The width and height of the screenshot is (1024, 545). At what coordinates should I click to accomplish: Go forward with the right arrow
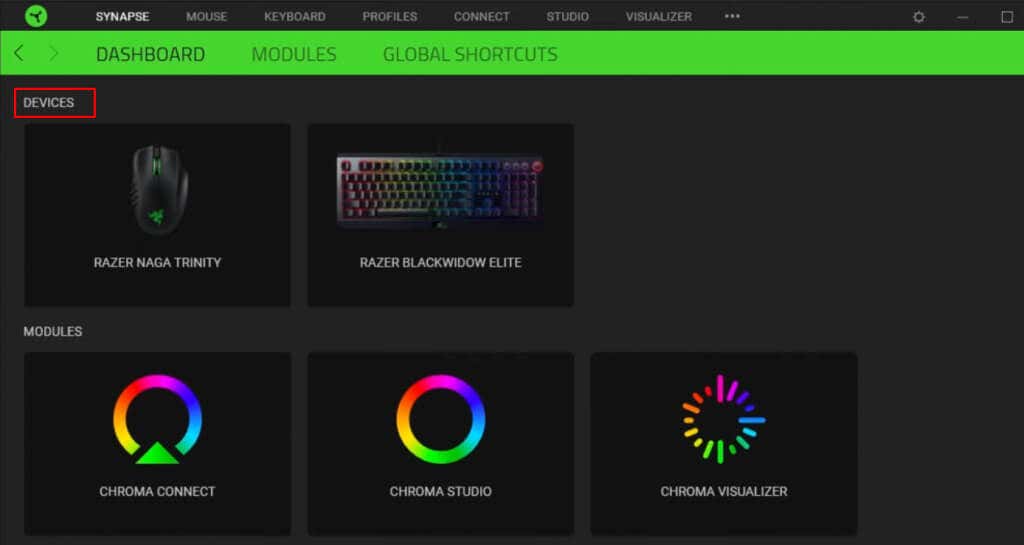click(54, 54)
